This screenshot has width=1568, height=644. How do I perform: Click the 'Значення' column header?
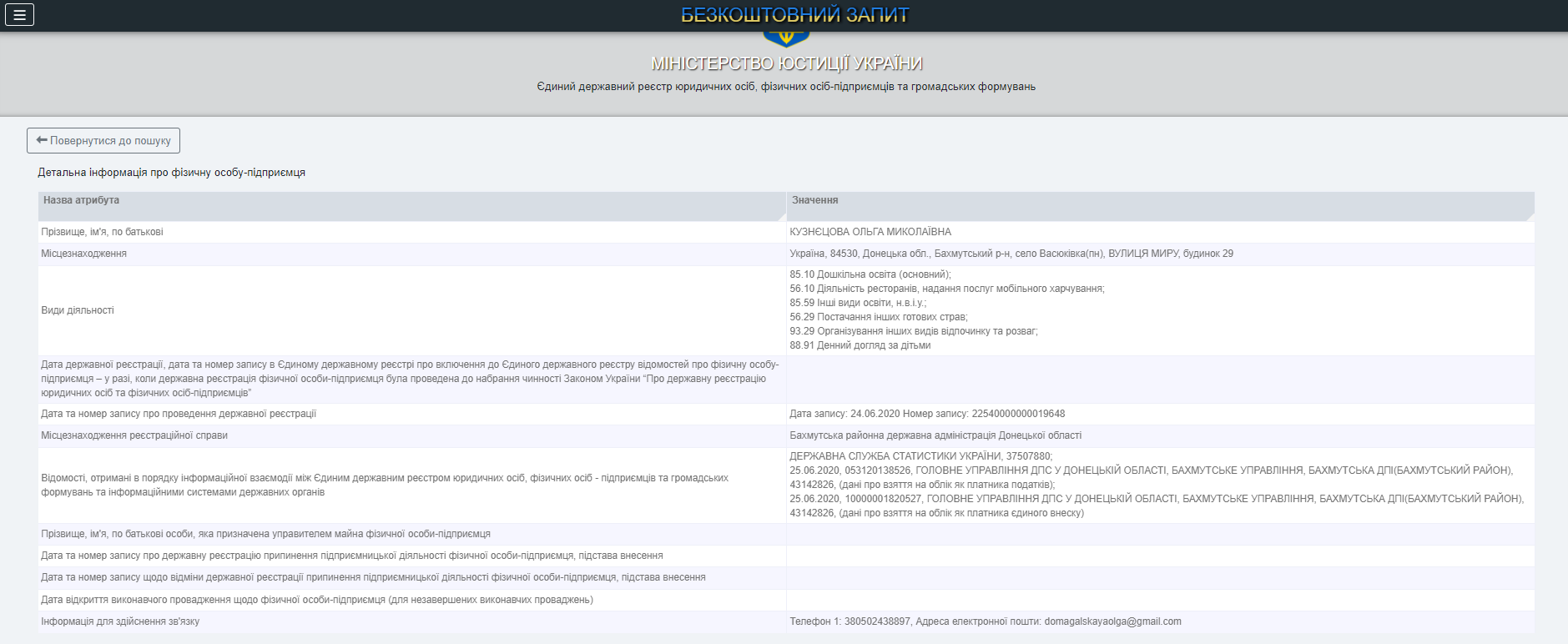pyautogui.click(x=814, y=200)
